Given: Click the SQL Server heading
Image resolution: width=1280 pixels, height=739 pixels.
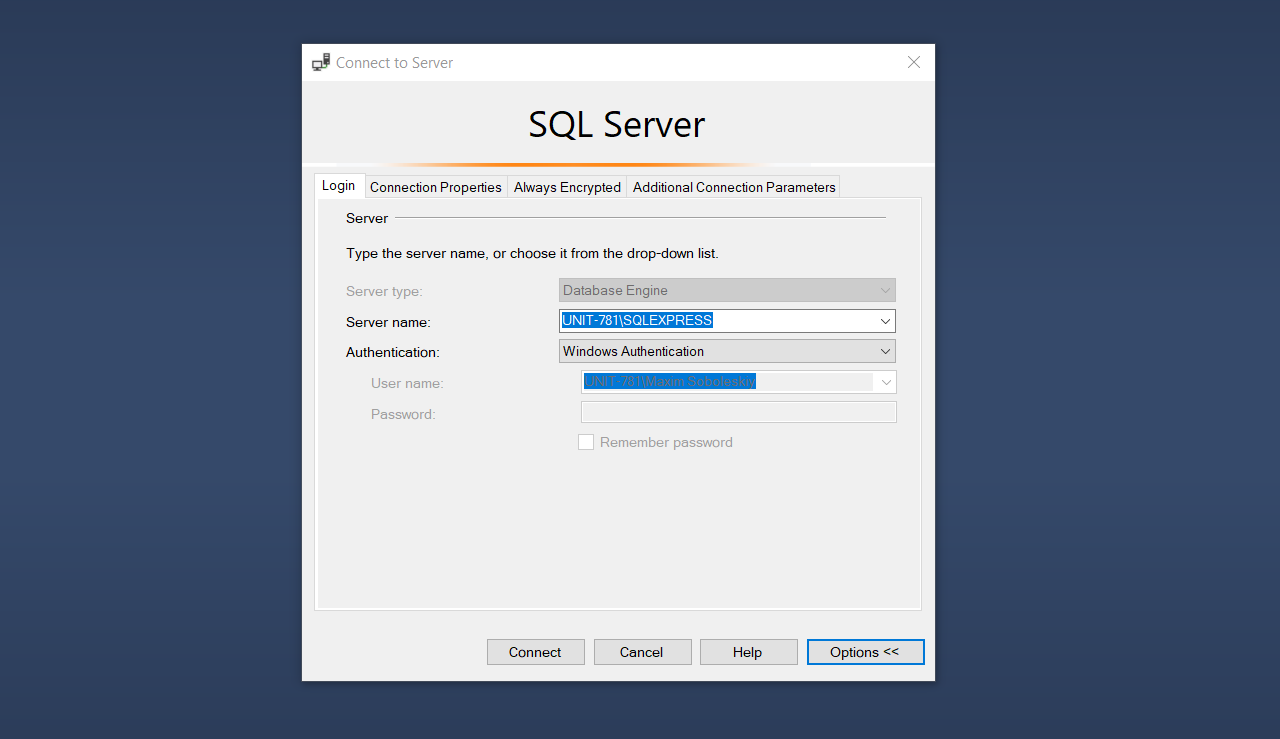Looking at the screenshot, I should tap(617, 124).
